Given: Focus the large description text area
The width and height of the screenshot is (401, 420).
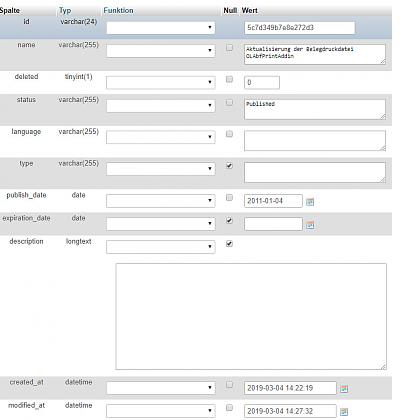Looking at the screenshot, I should [x=251, y=316].
